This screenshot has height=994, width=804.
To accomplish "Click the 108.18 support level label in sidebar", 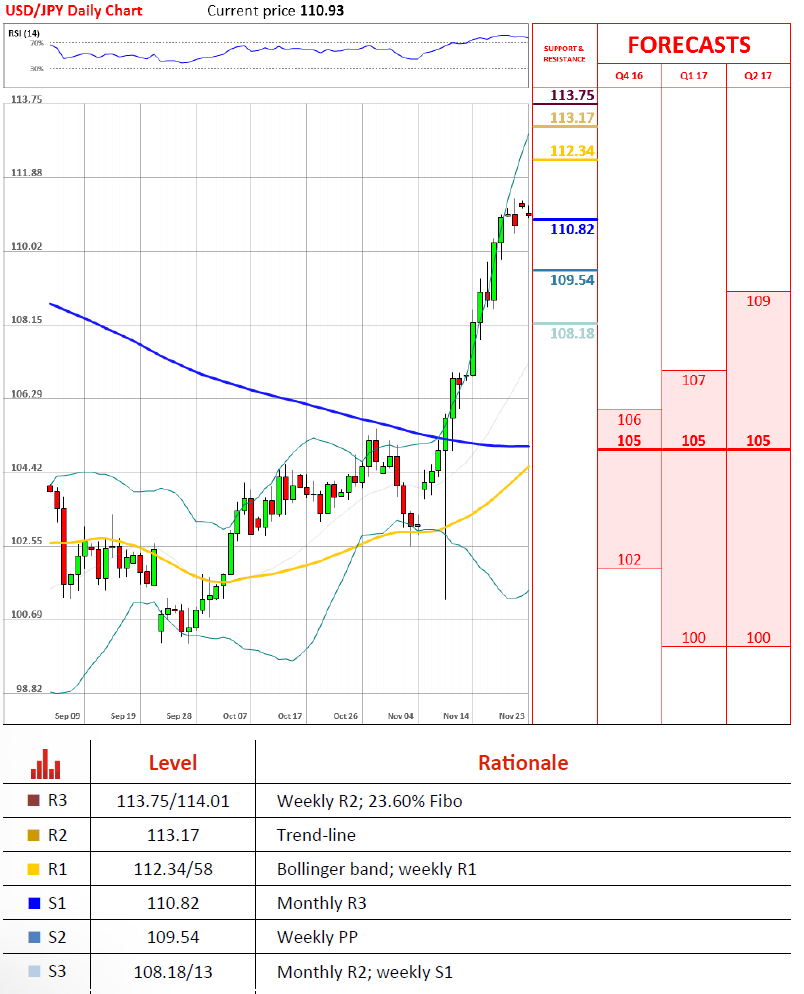I will coord(572,333).
